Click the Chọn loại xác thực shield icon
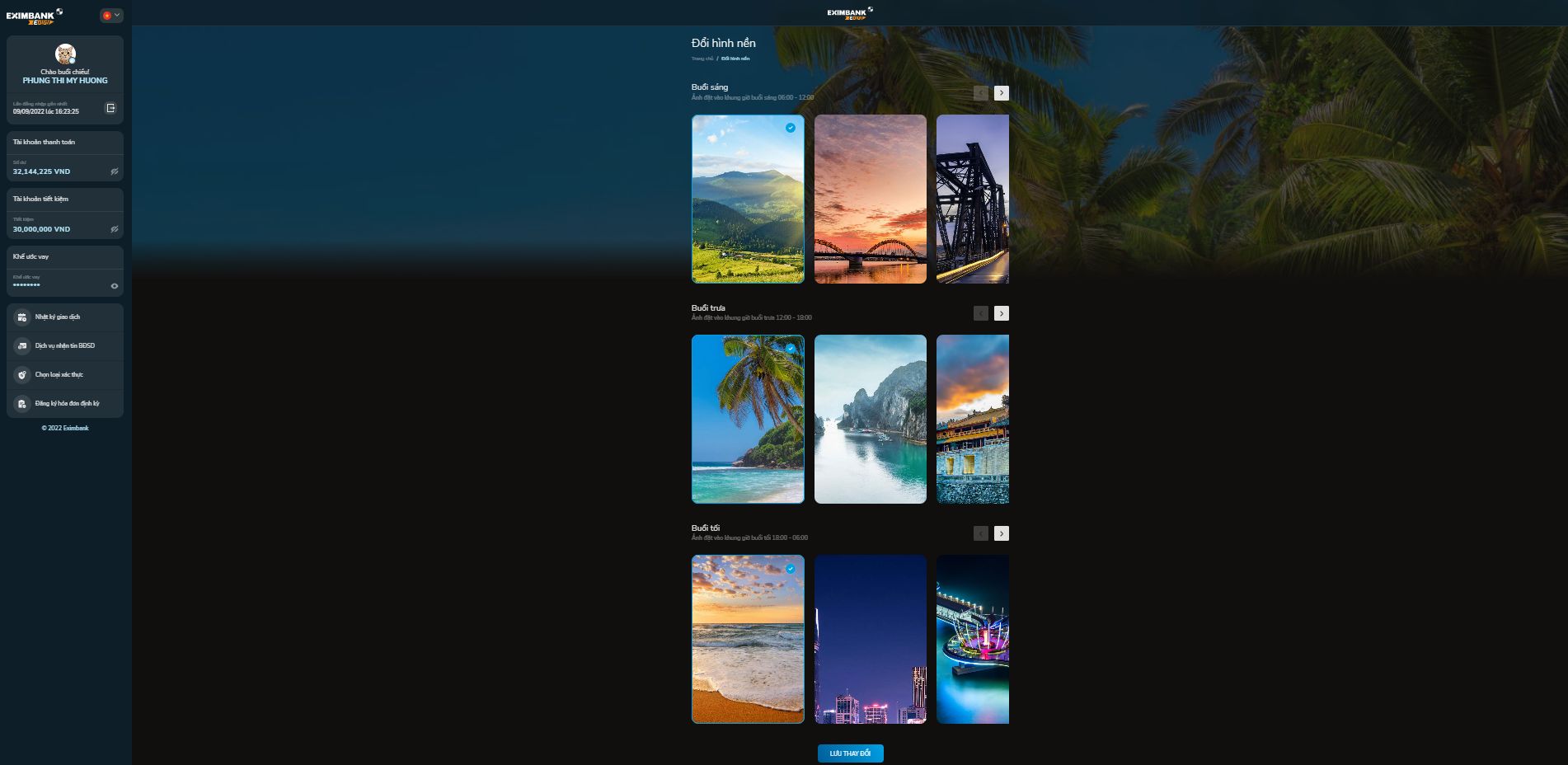Screen dimensions: 1568x765 tap(22, 375)
